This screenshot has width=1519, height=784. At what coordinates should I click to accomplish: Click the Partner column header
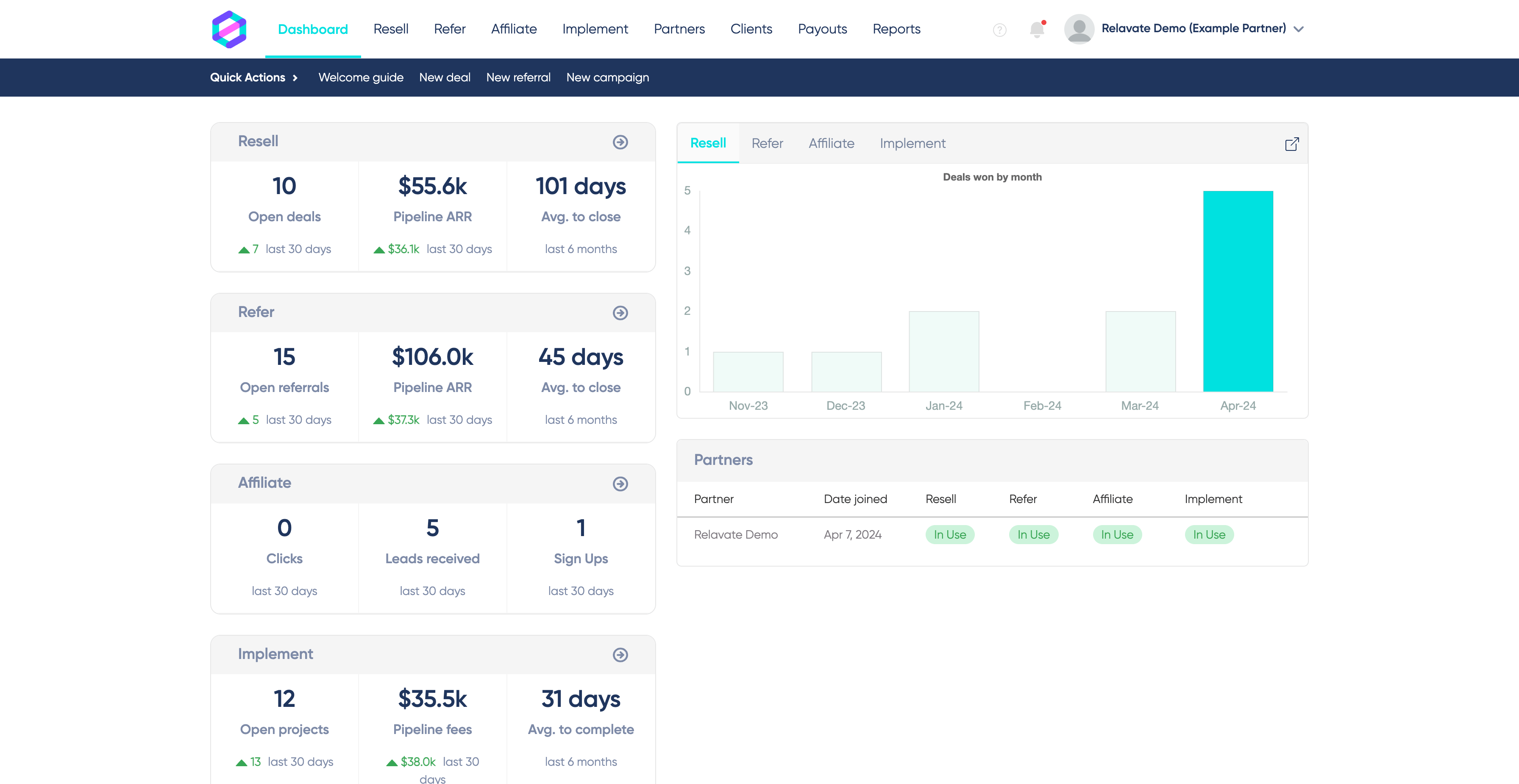(713, 499)
